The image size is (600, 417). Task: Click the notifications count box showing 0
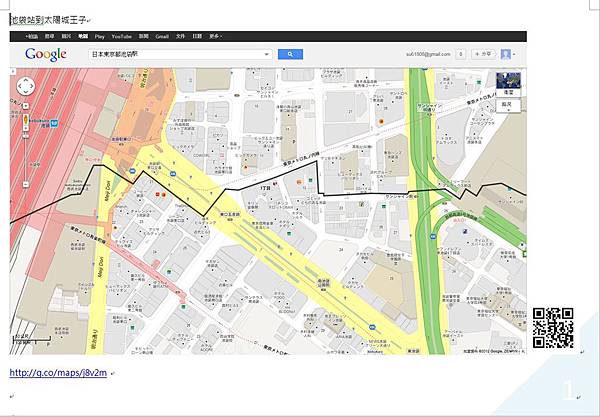click(461, 54)
